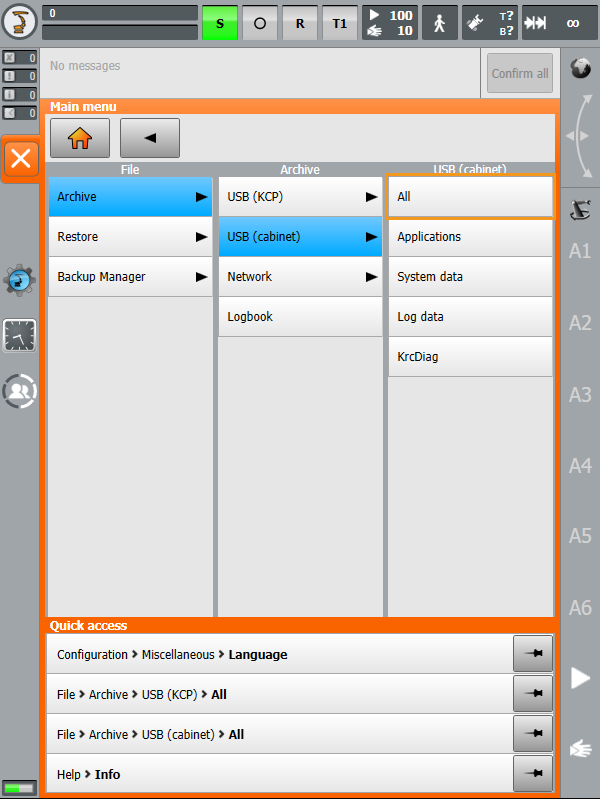Expand the Network archive option
The width and height of the screenshot is (600, 799).
[300, 277]
